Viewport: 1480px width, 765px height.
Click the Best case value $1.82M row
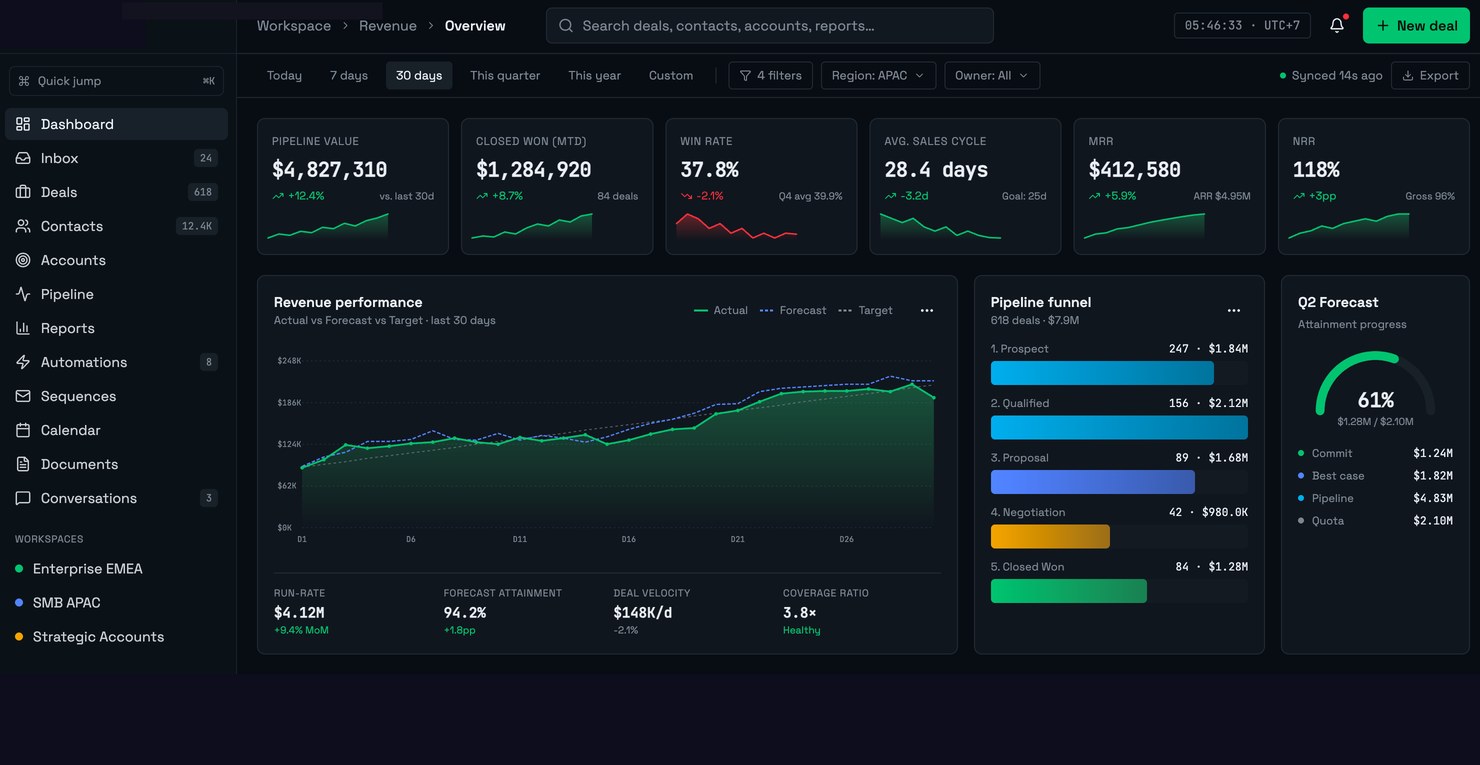coord(1375,476)
